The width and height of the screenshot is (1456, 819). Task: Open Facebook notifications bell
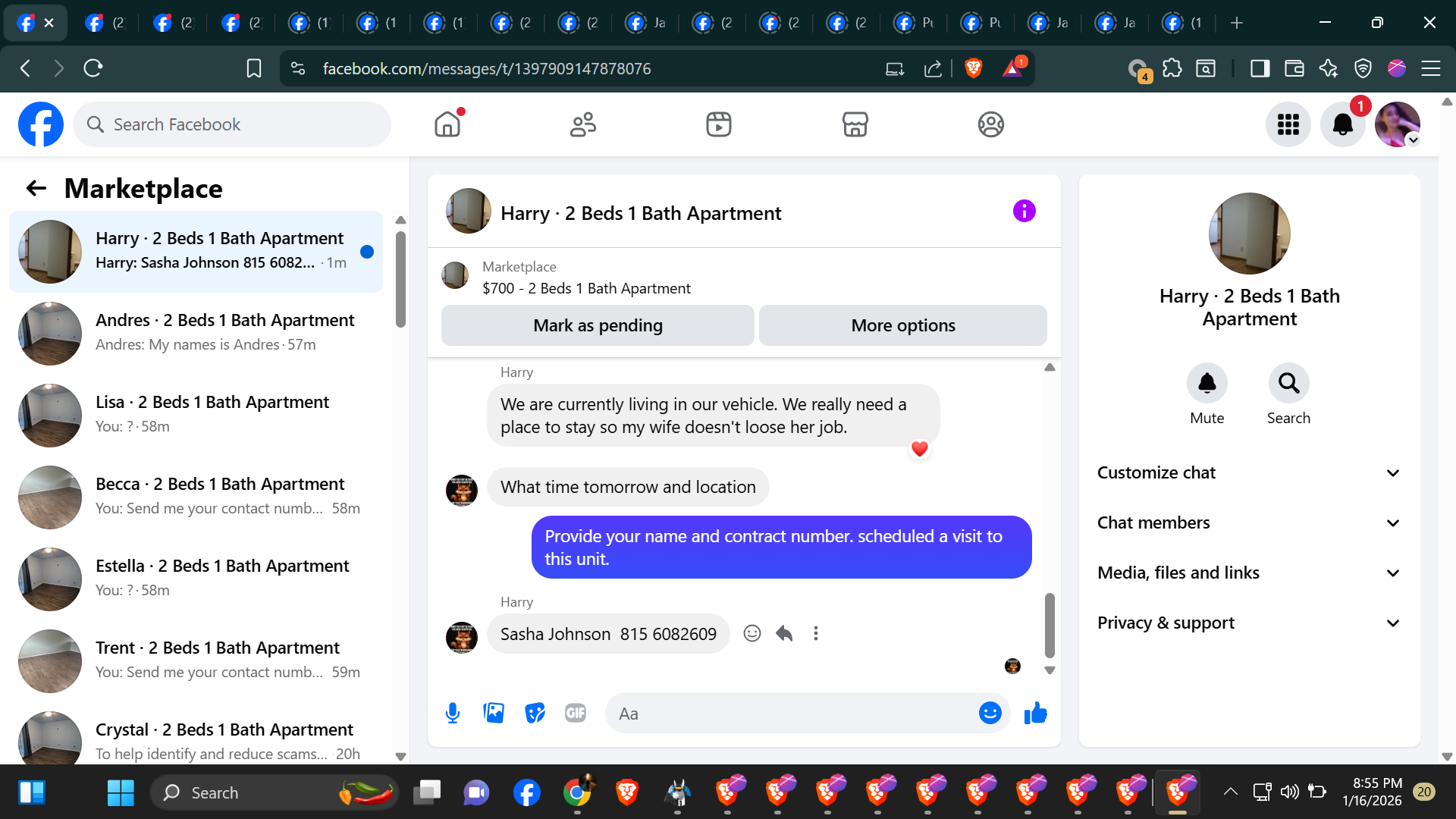point(1342,124)
